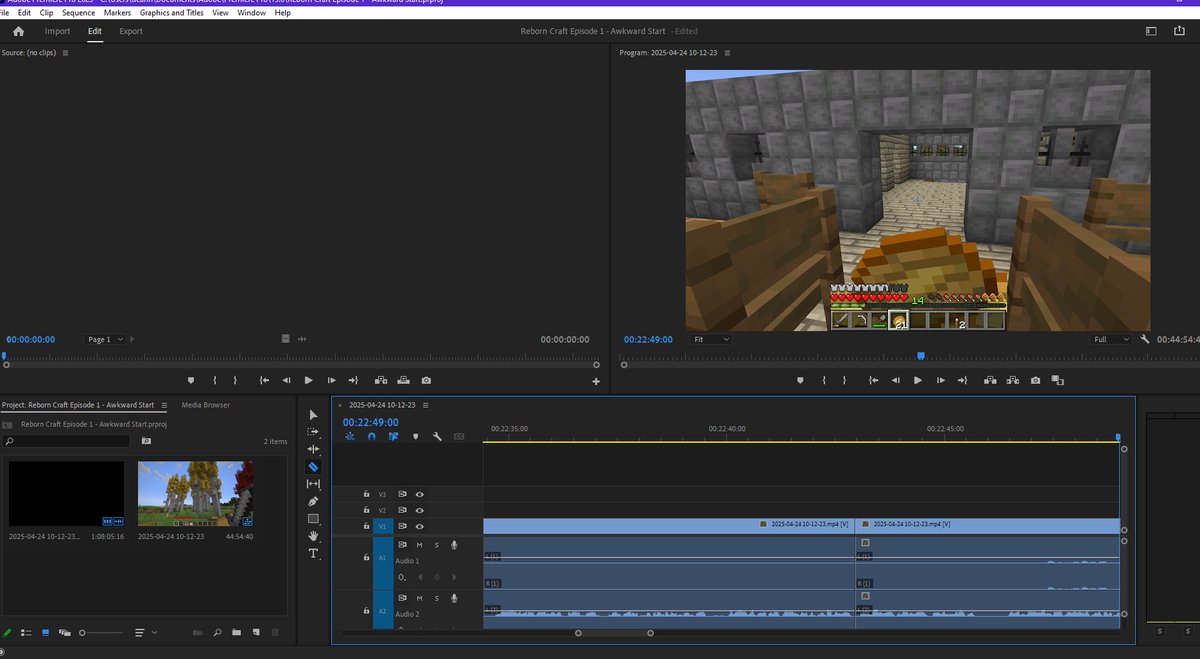The width and height of the screenshot is (1200, 659).
Task: Toggle V2 track output eye
Action: (420, 510)
